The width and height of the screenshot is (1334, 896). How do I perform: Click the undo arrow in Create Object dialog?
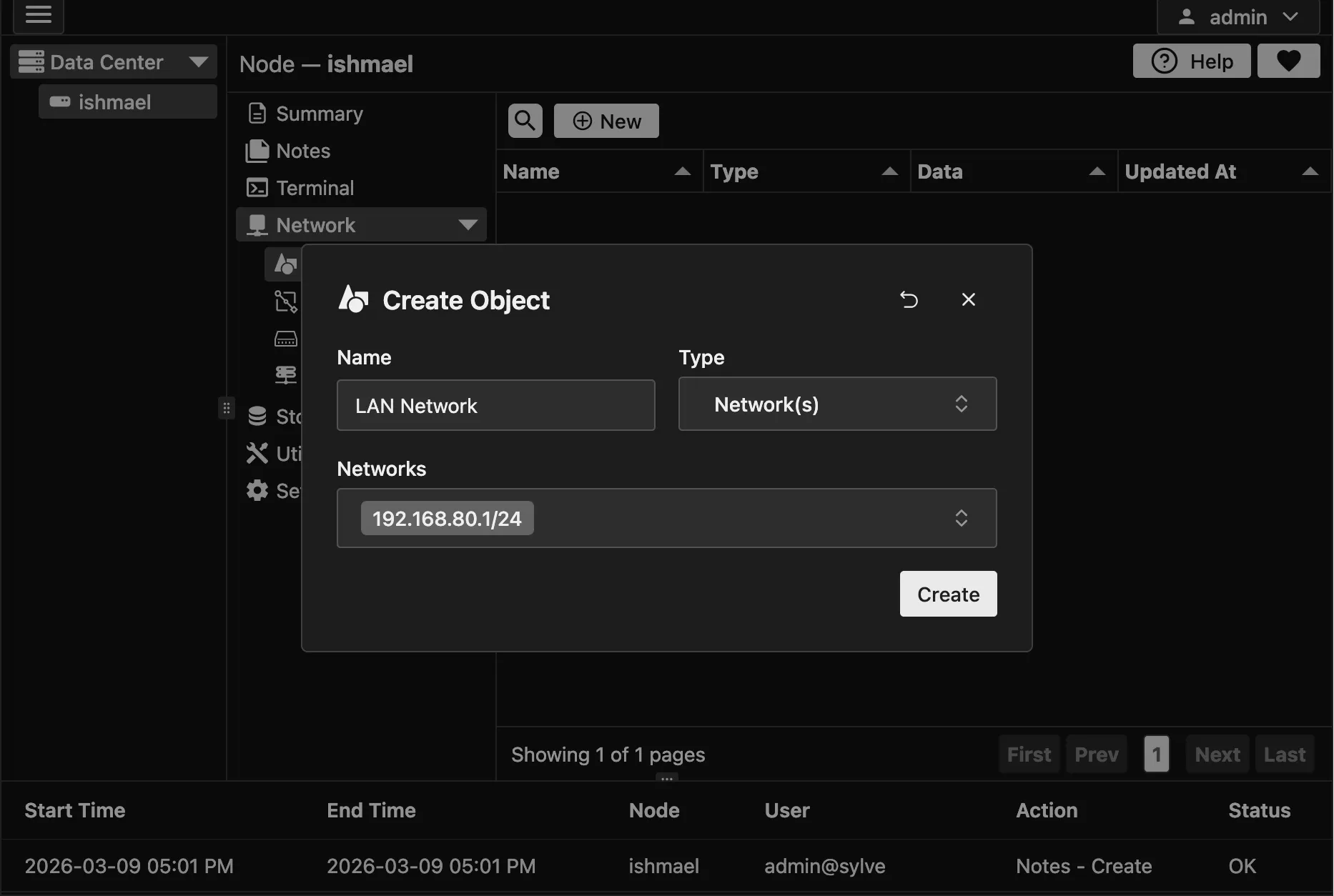tap(909, 299)
